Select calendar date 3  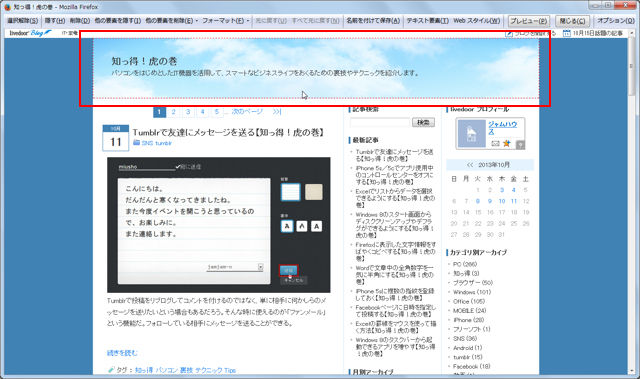pyautogui.click(x=502, y=190)
